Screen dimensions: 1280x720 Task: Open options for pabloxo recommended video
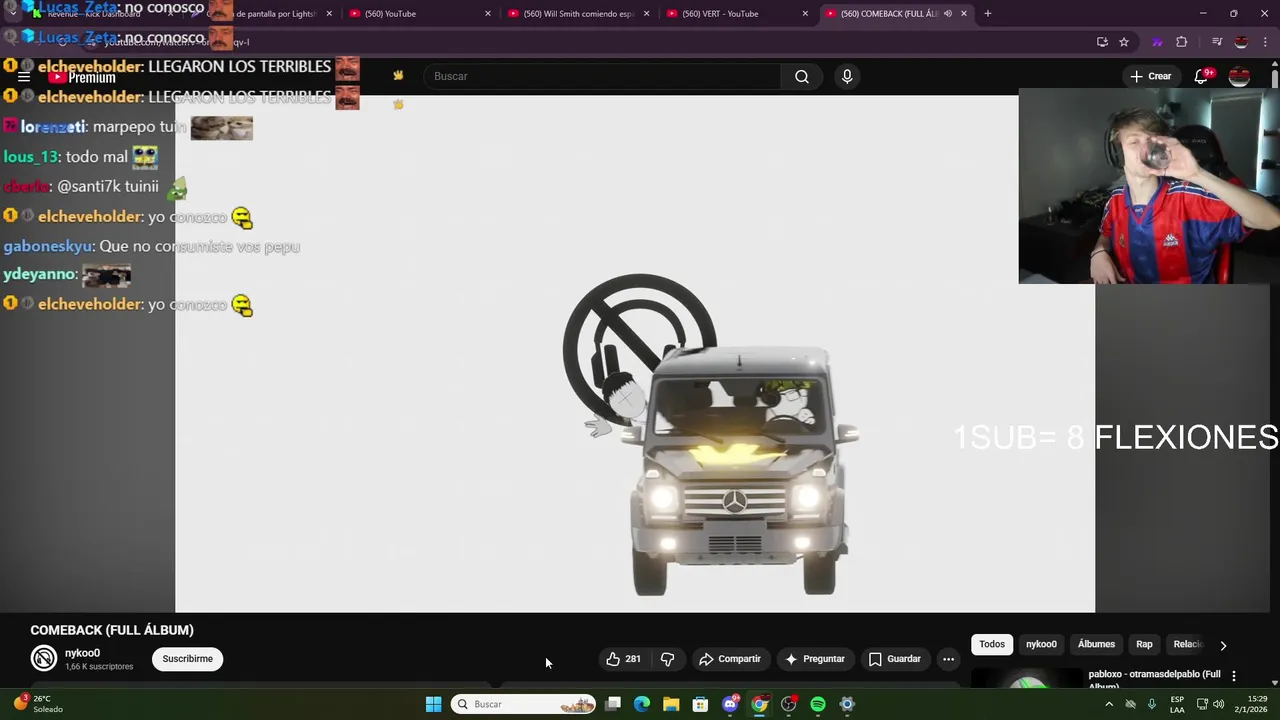click(x=1234, y=676)
